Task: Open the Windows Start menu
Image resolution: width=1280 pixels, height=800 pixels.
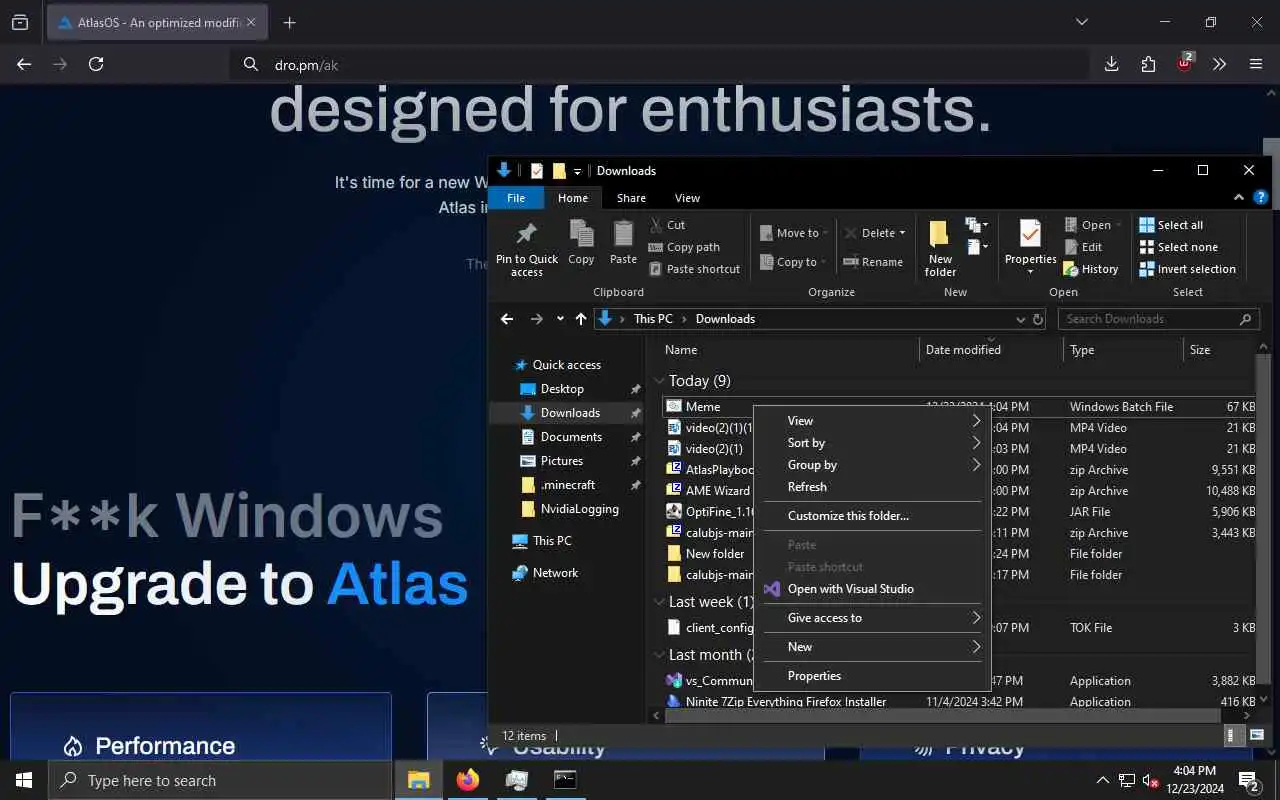Action: pyautogui.click(x=24, y=780)
